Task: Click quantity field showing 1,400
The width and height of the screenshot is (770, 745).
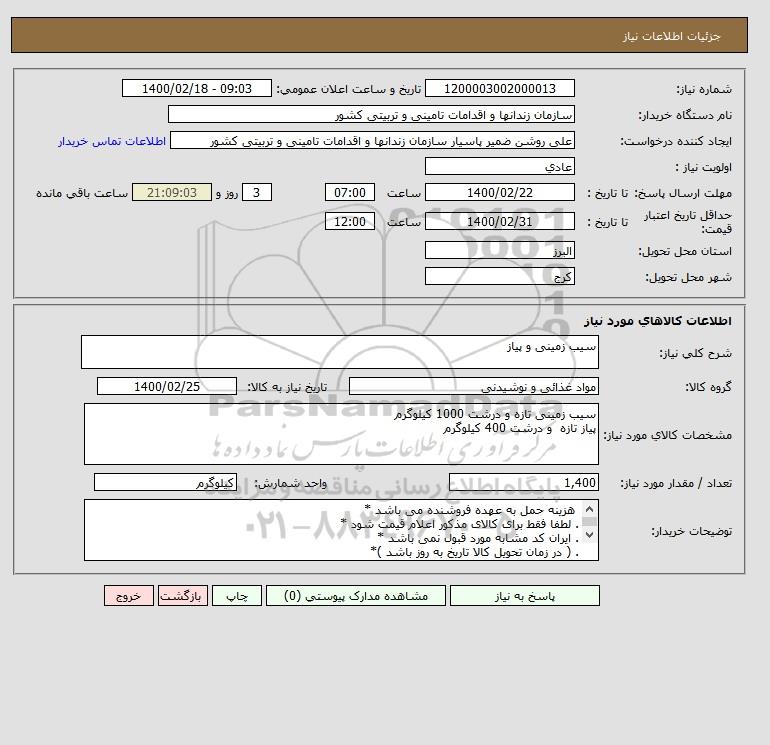Action: click(524, 483)
